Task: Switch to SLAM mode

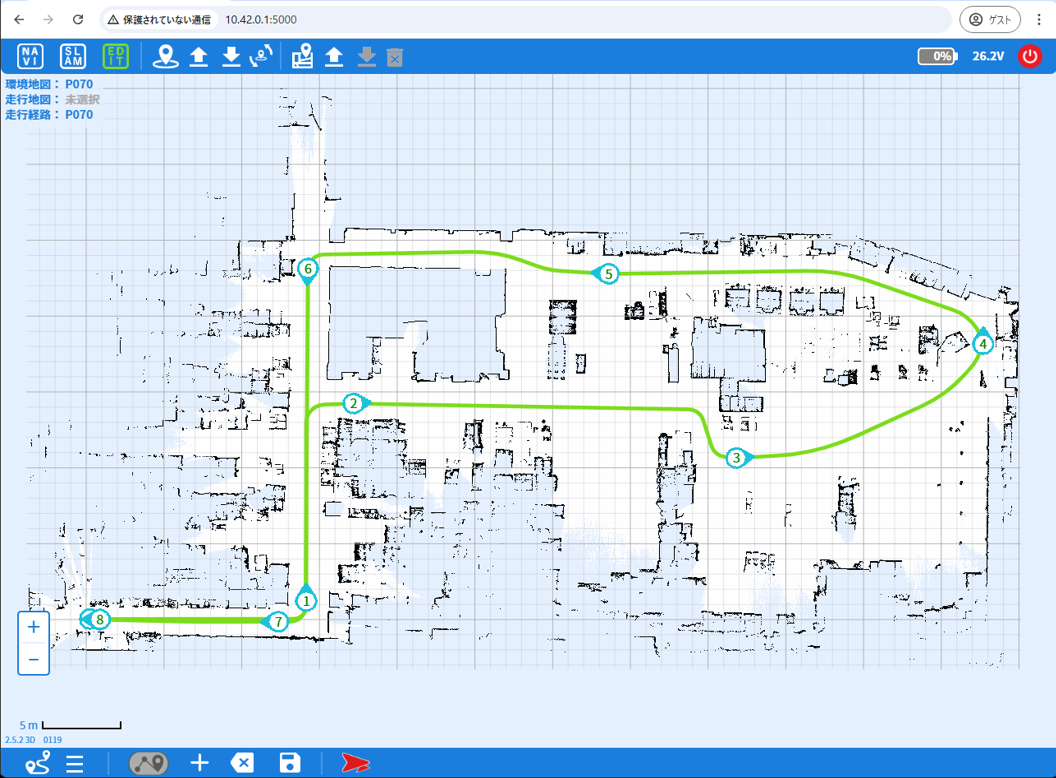Action: [73, 56]
